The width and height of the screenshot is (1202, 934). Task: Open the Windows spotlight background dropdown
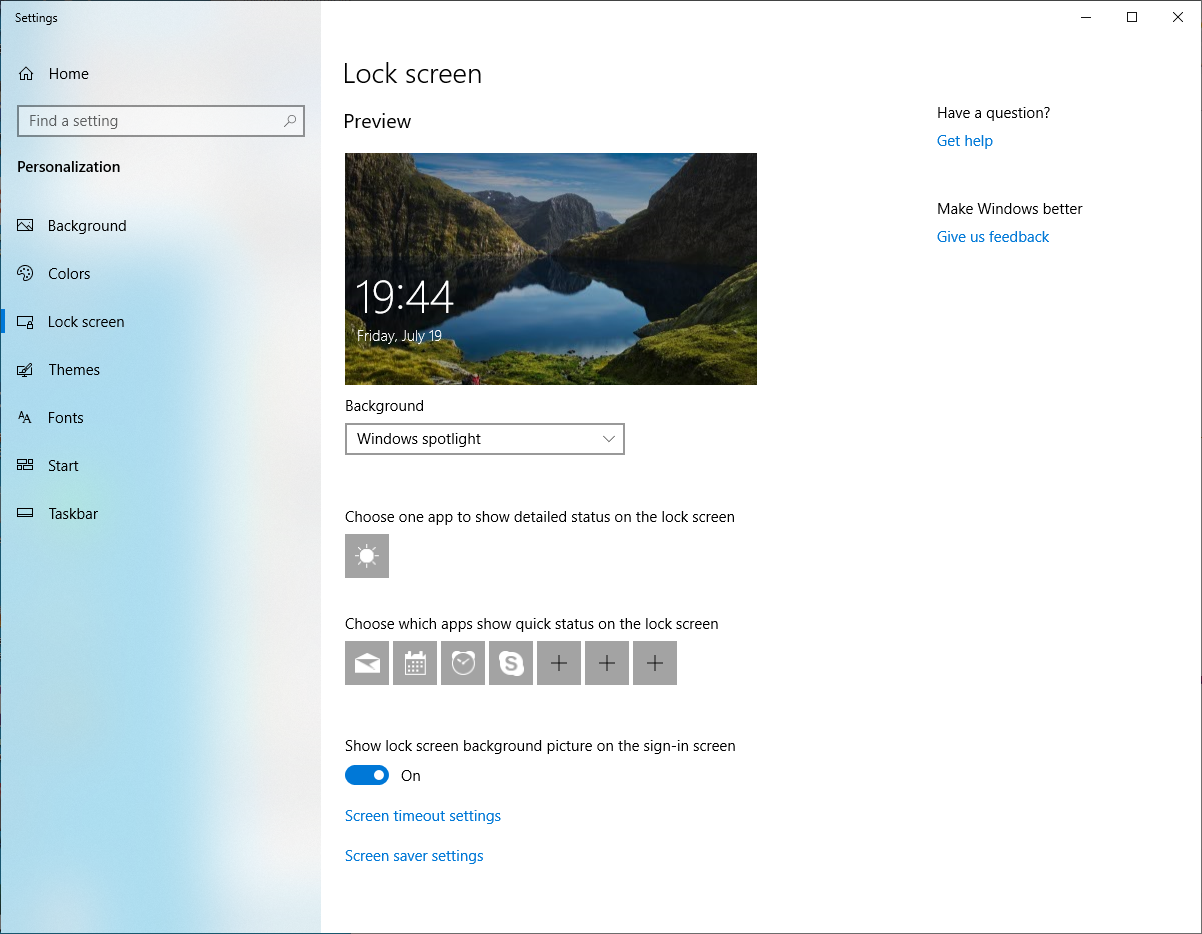pos(485,439)
